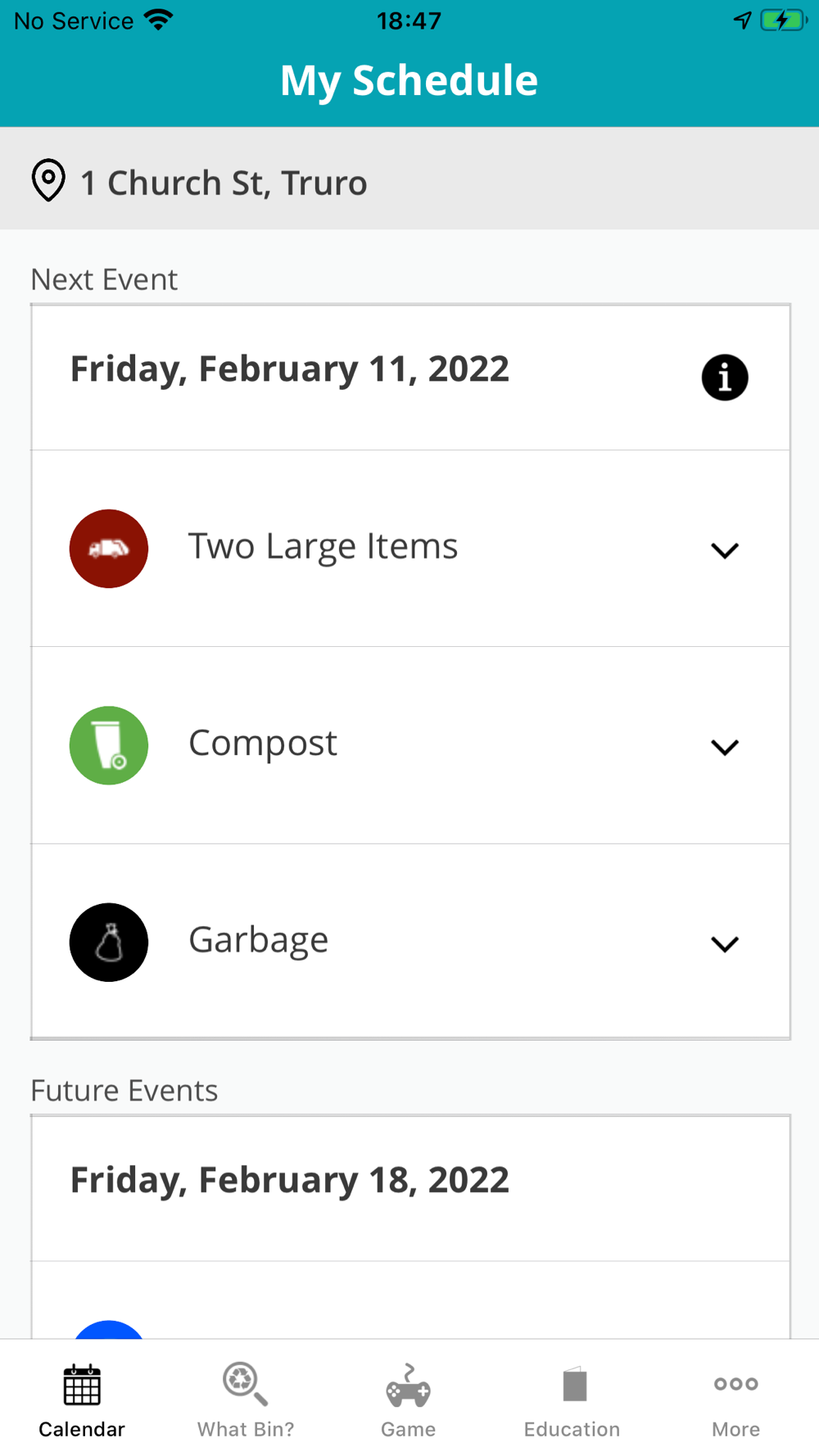The height and width of the screenshot is (1456, 819).
Task: Tap the Education book icon
Action: tap(574, 1385)
